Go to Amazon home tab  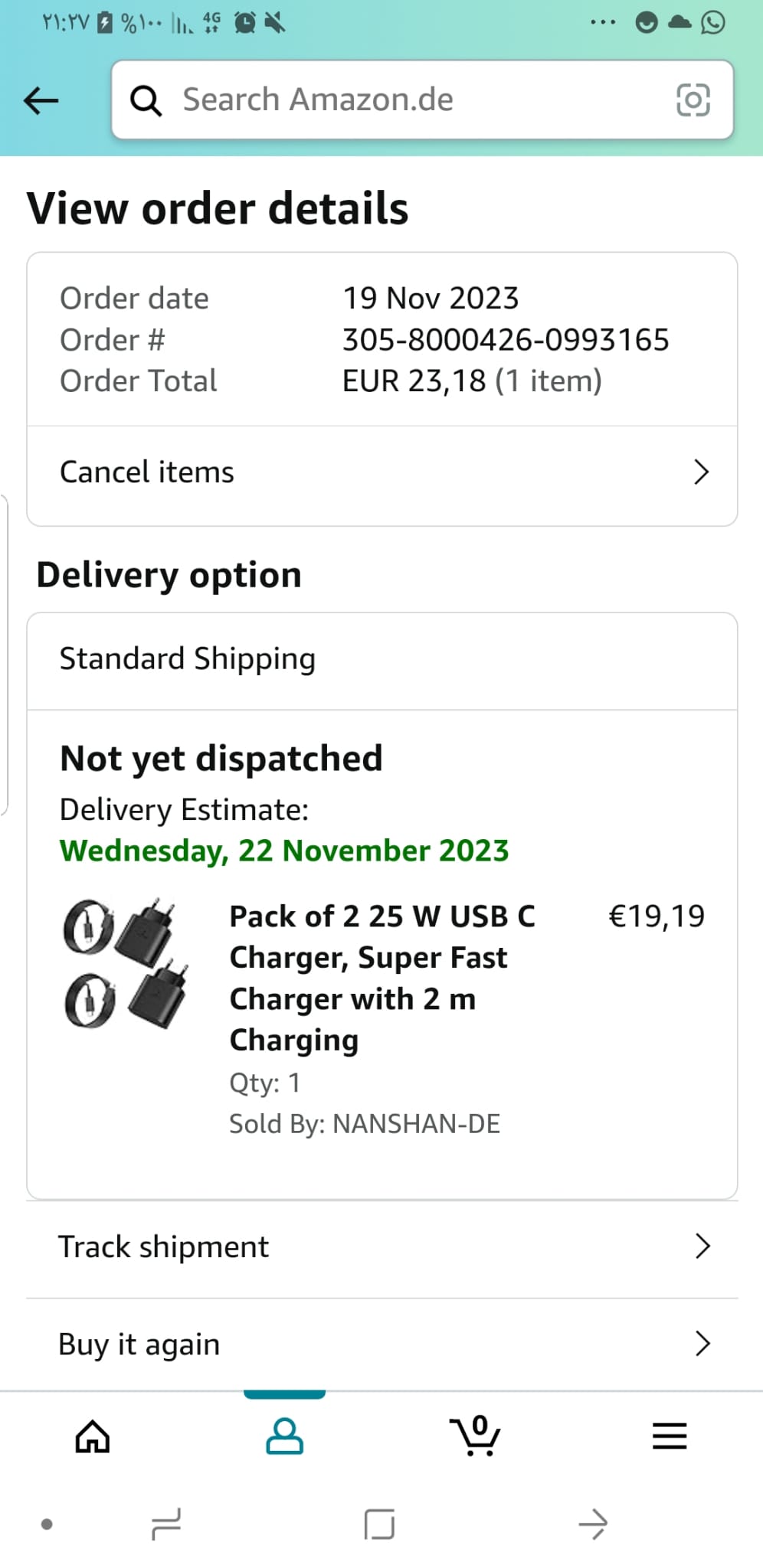pos(93,1436)
